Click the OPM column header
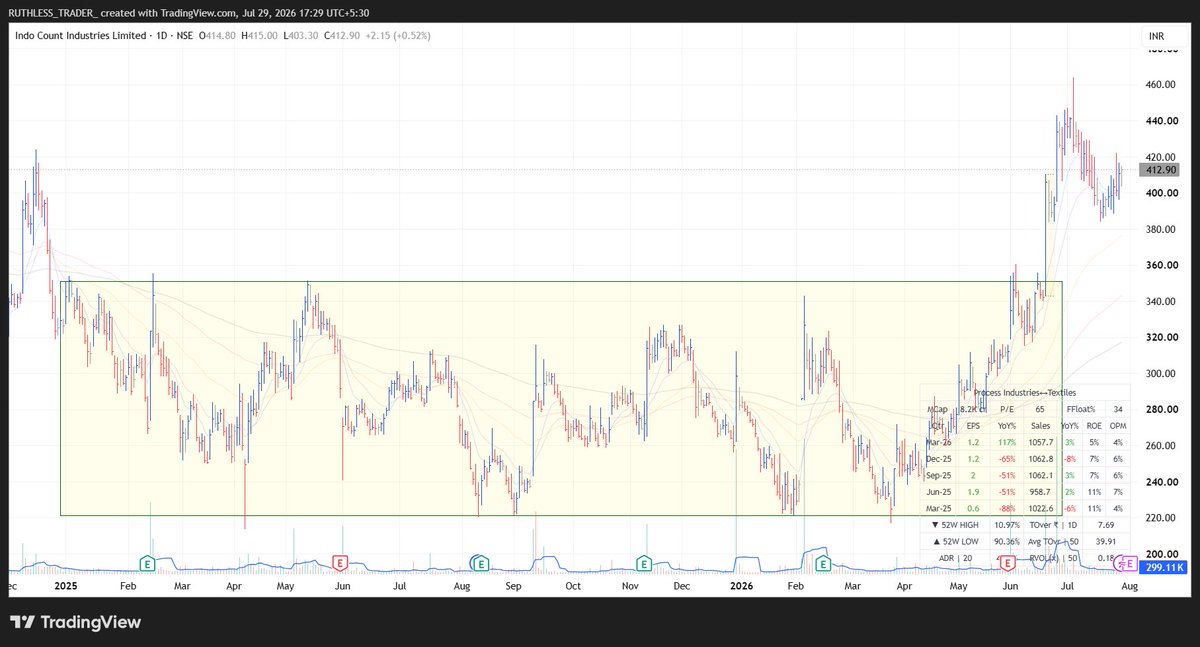 (1117, 424)
